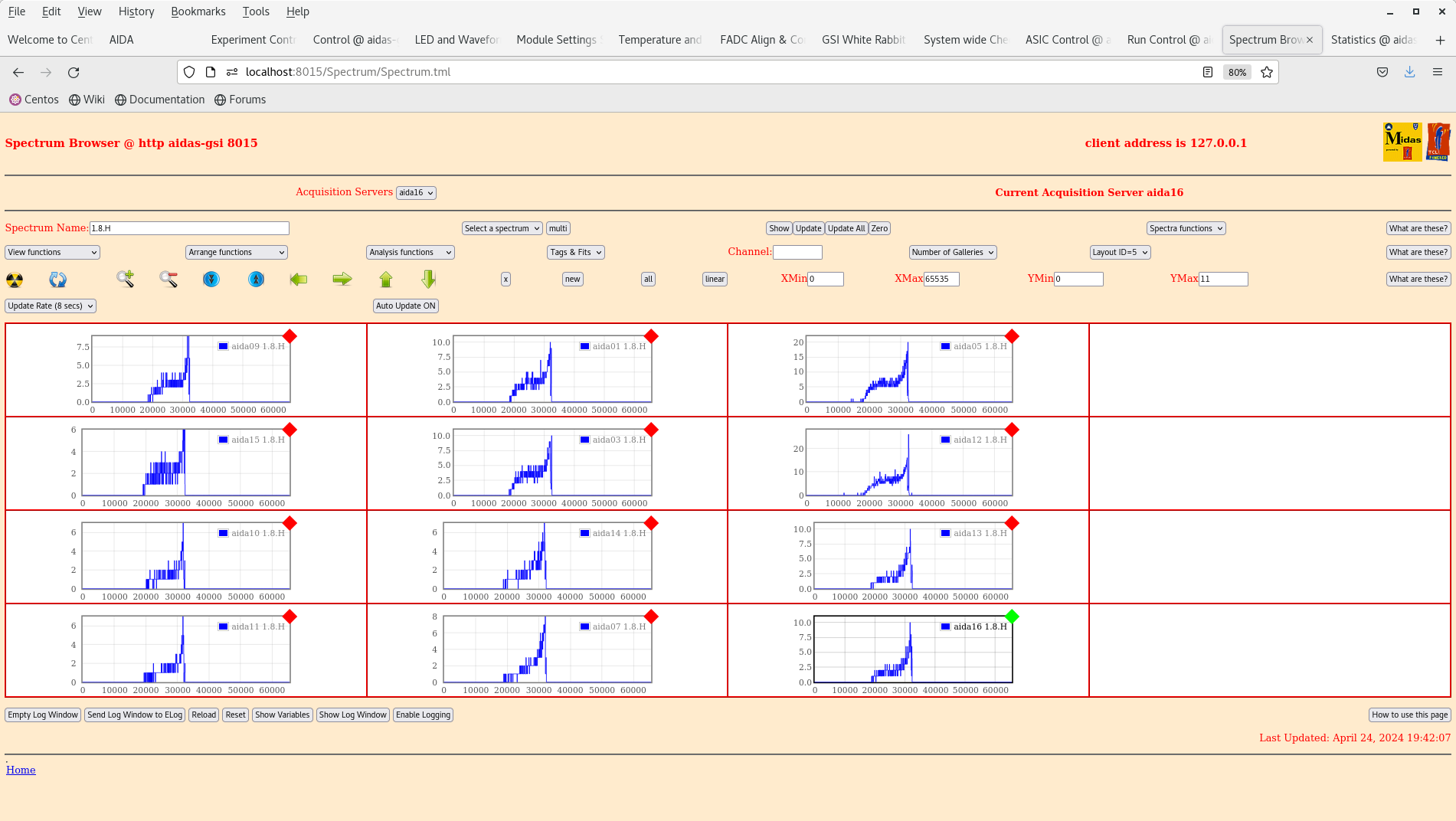This screenshot has height=821, width=1456.
Task: Click the blue double down-arrow circle icon
Action: [211, 279]
